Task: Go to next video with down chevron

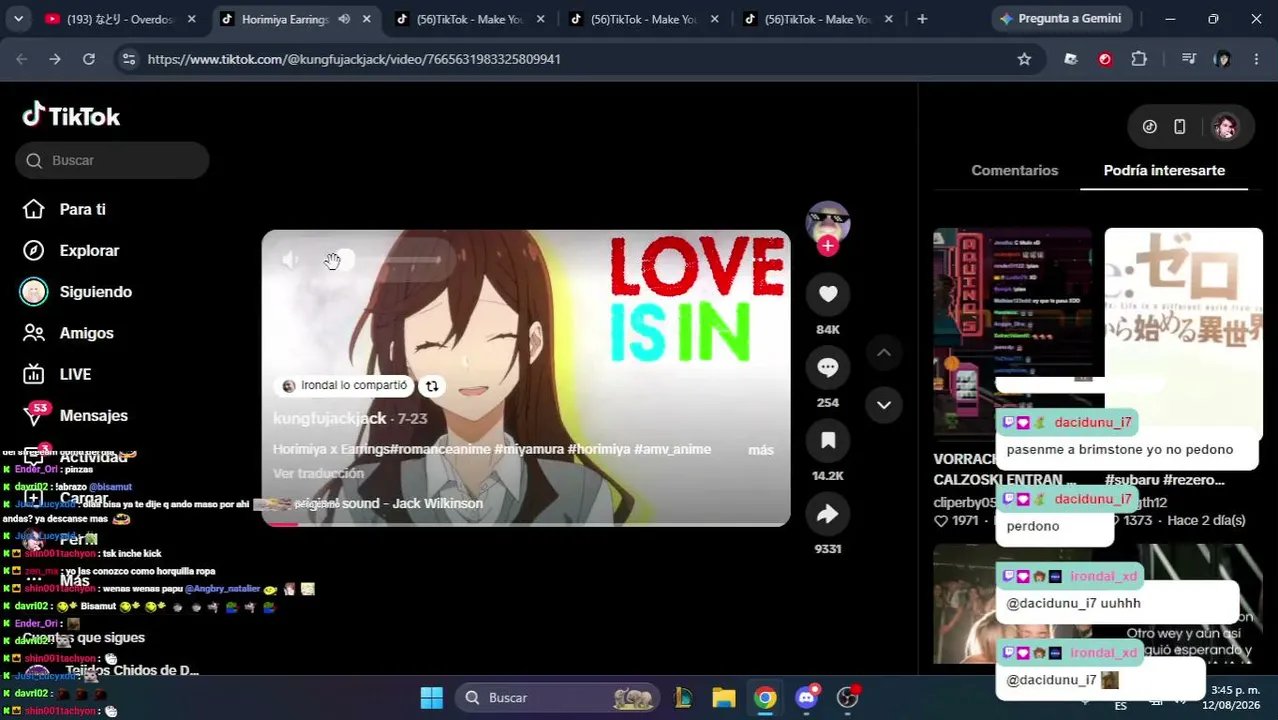Action: coord(884,405)
